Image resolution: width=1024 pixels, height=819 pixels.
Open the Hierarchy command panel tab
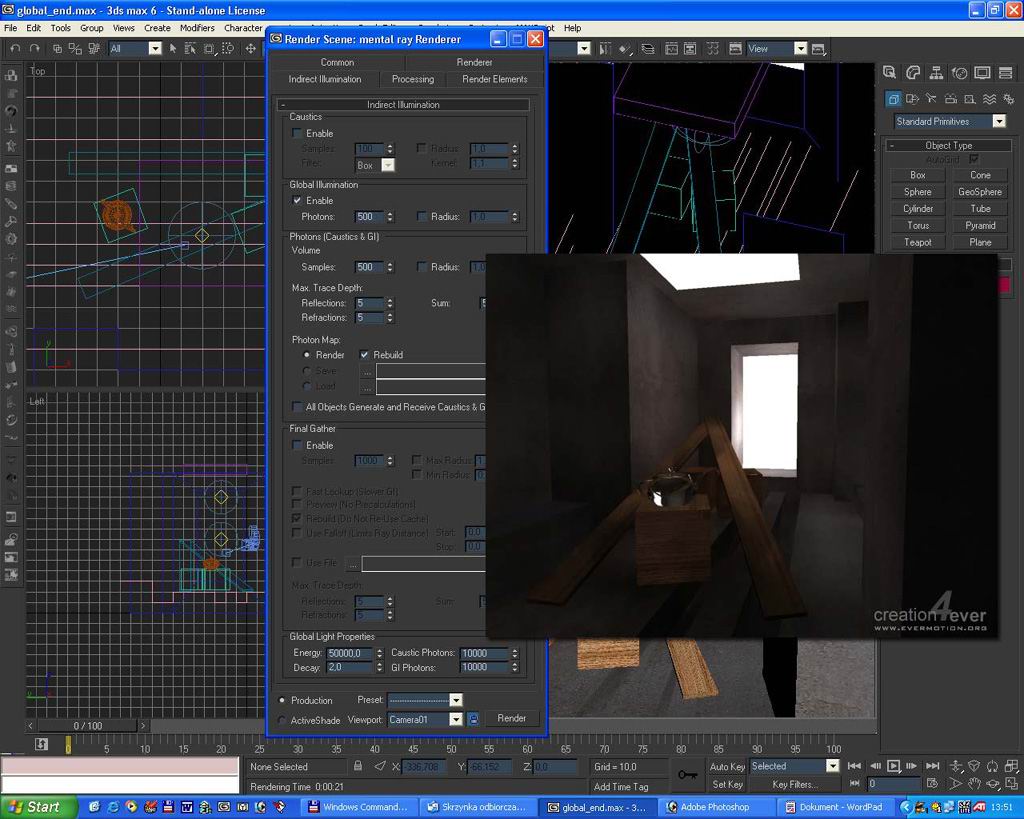pos(936,73)
